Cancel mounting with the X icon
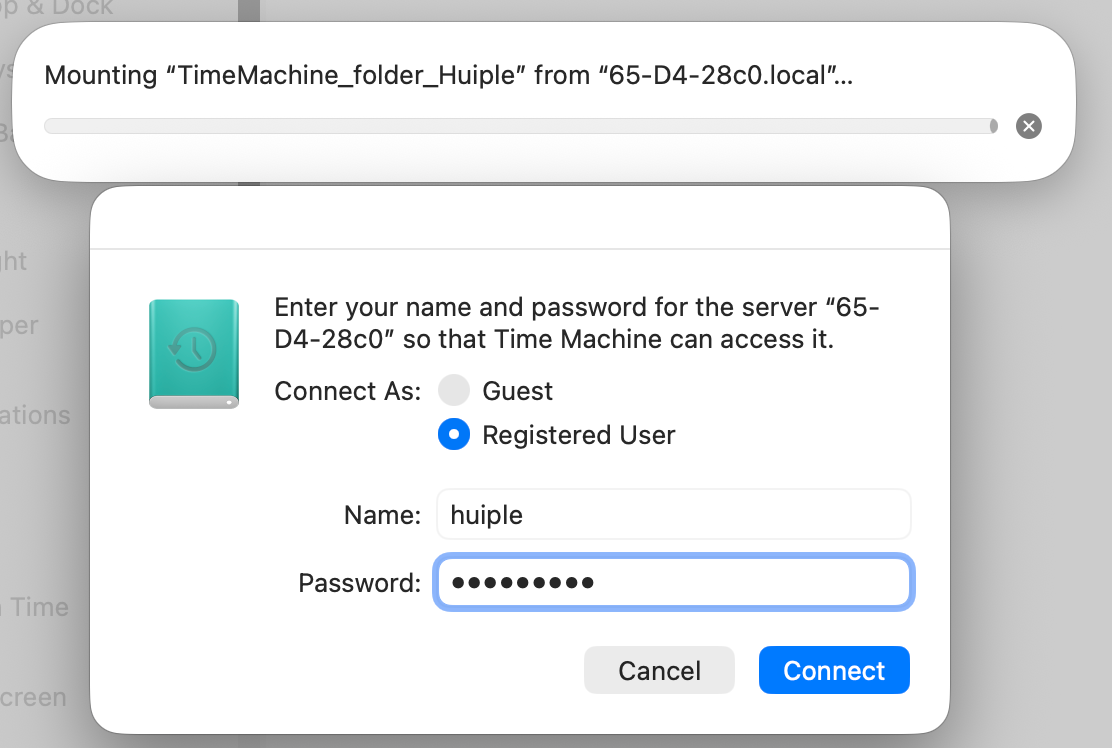 [1028, 126]
